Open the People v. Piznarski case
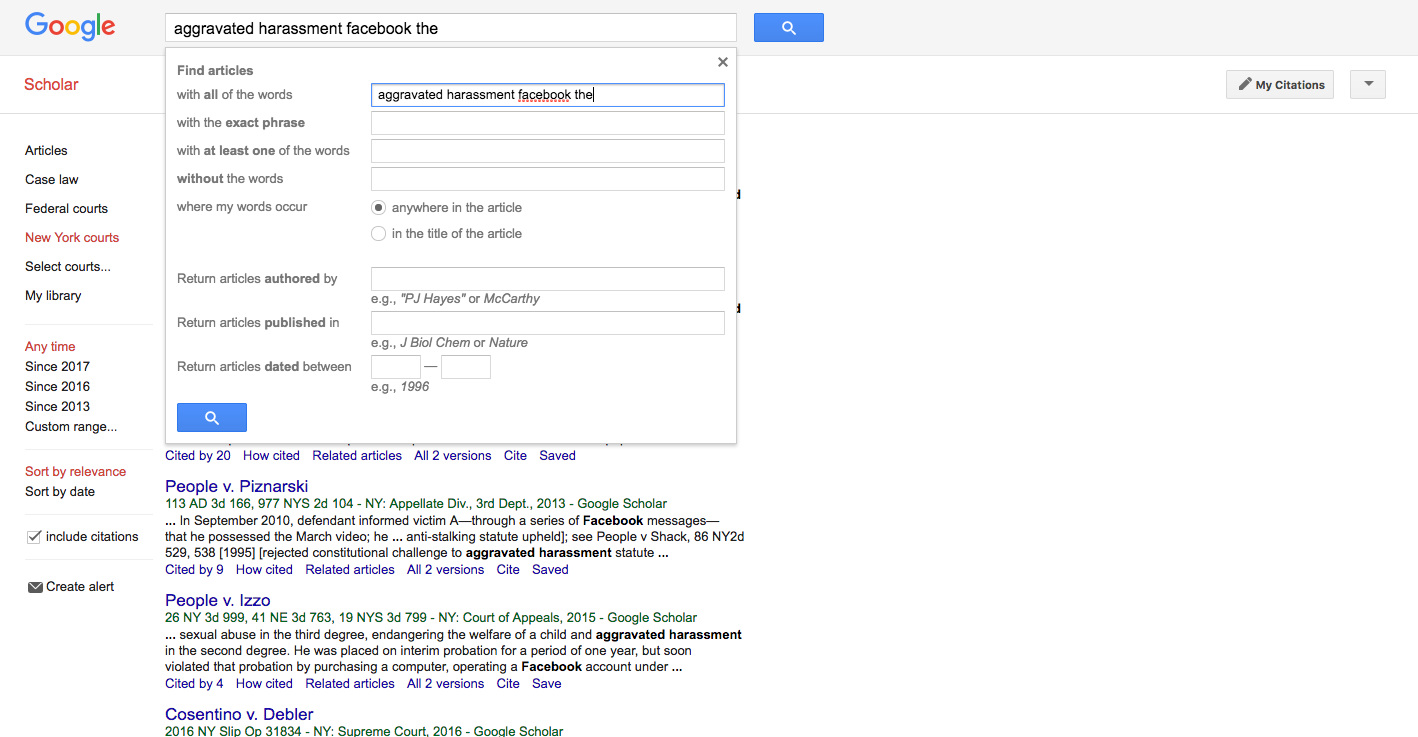 click(x=236, y=485)
